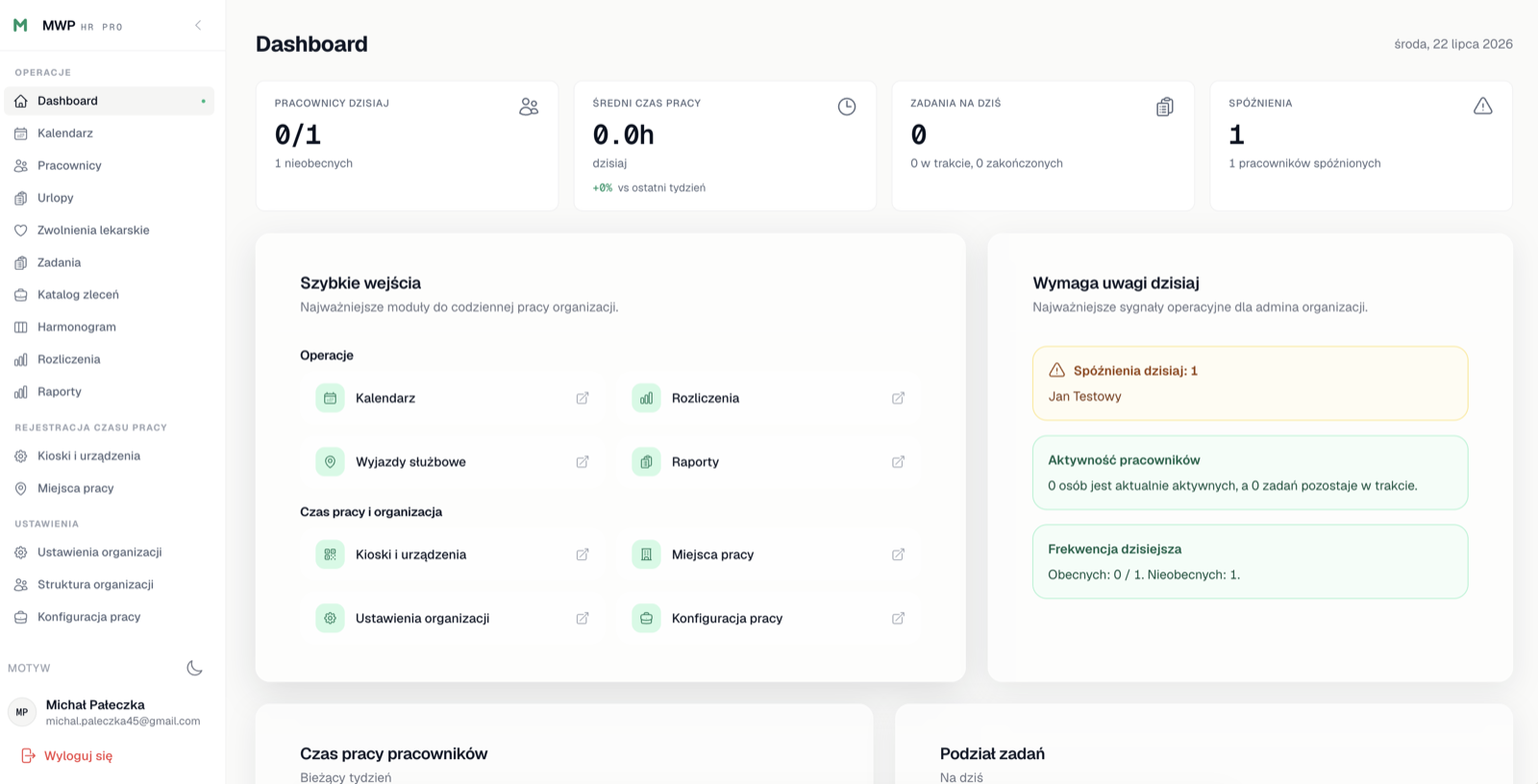Image resolution: width=1538 pixels, height=784 pixels.
Task: Open the Raporty quick entry tile
Action: [x=769, y=462]
